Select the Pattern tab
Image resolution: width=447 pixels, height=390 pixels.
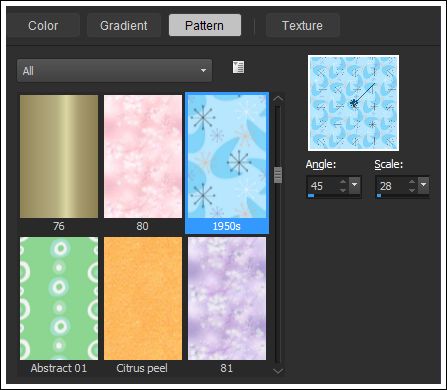pos(205,25)
